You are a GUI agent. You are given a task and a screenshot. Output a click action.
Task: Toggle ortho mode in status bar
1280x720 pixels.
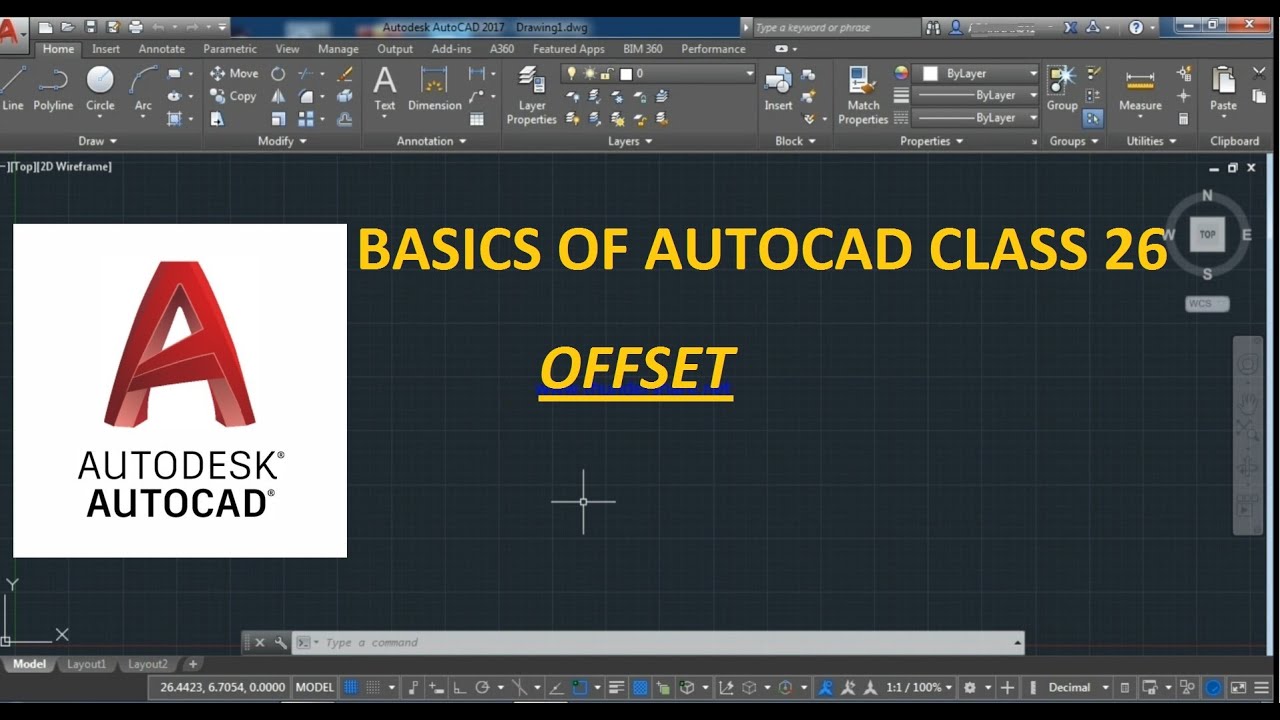460,688
